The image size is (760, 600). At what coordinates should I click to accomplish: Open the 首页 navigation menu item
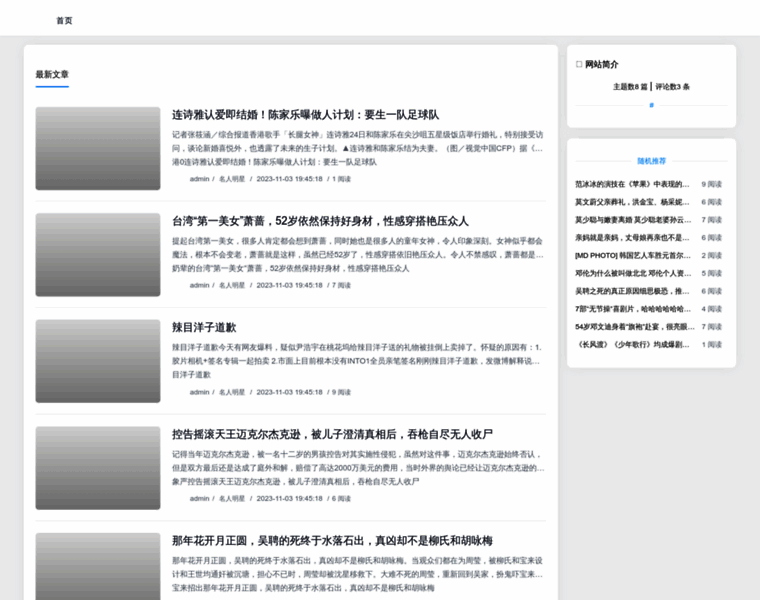click(64, 20)
